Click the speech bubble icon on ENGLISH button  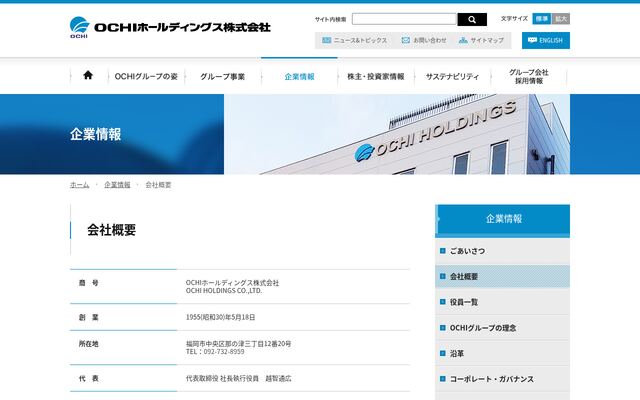(x=532, y=40)
